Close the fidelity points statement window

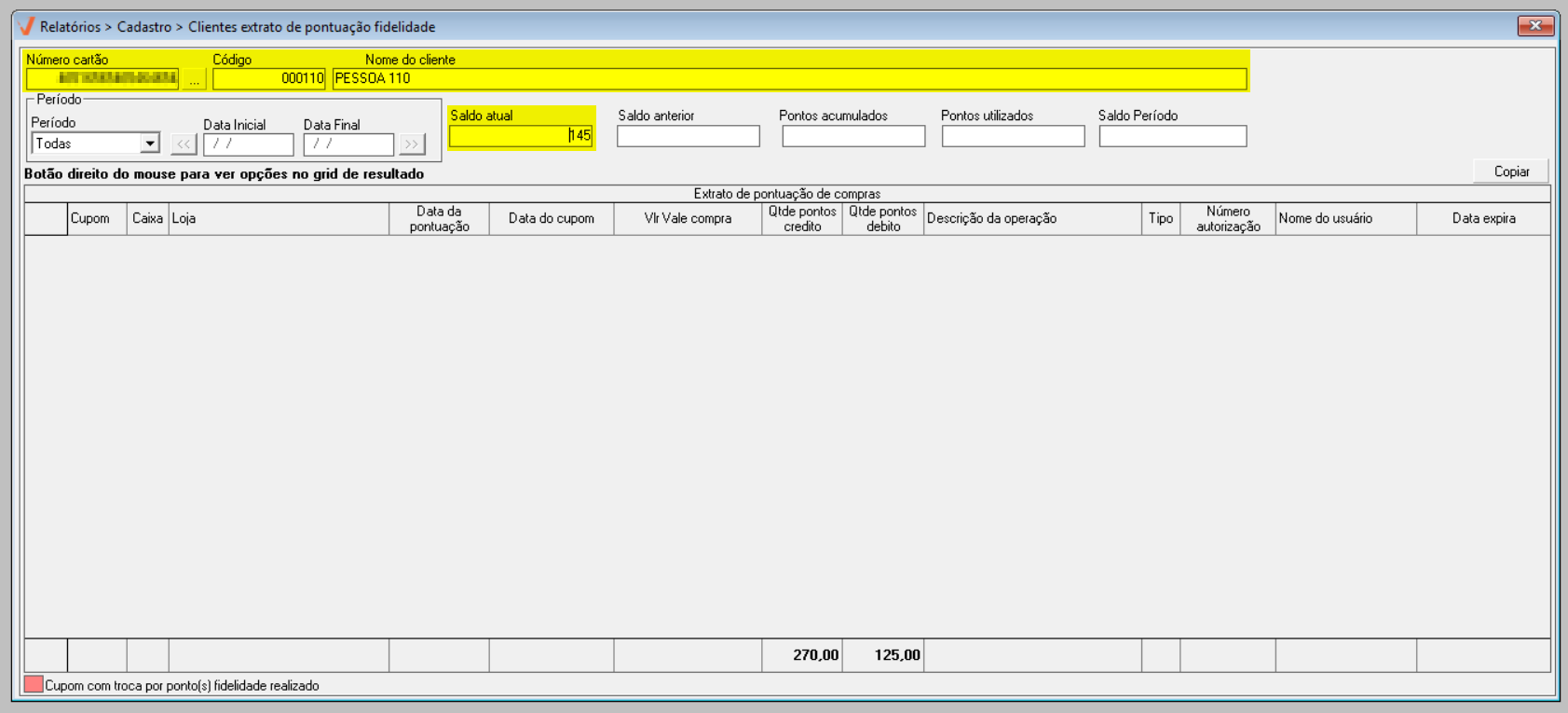click(x=1534, y=26)
